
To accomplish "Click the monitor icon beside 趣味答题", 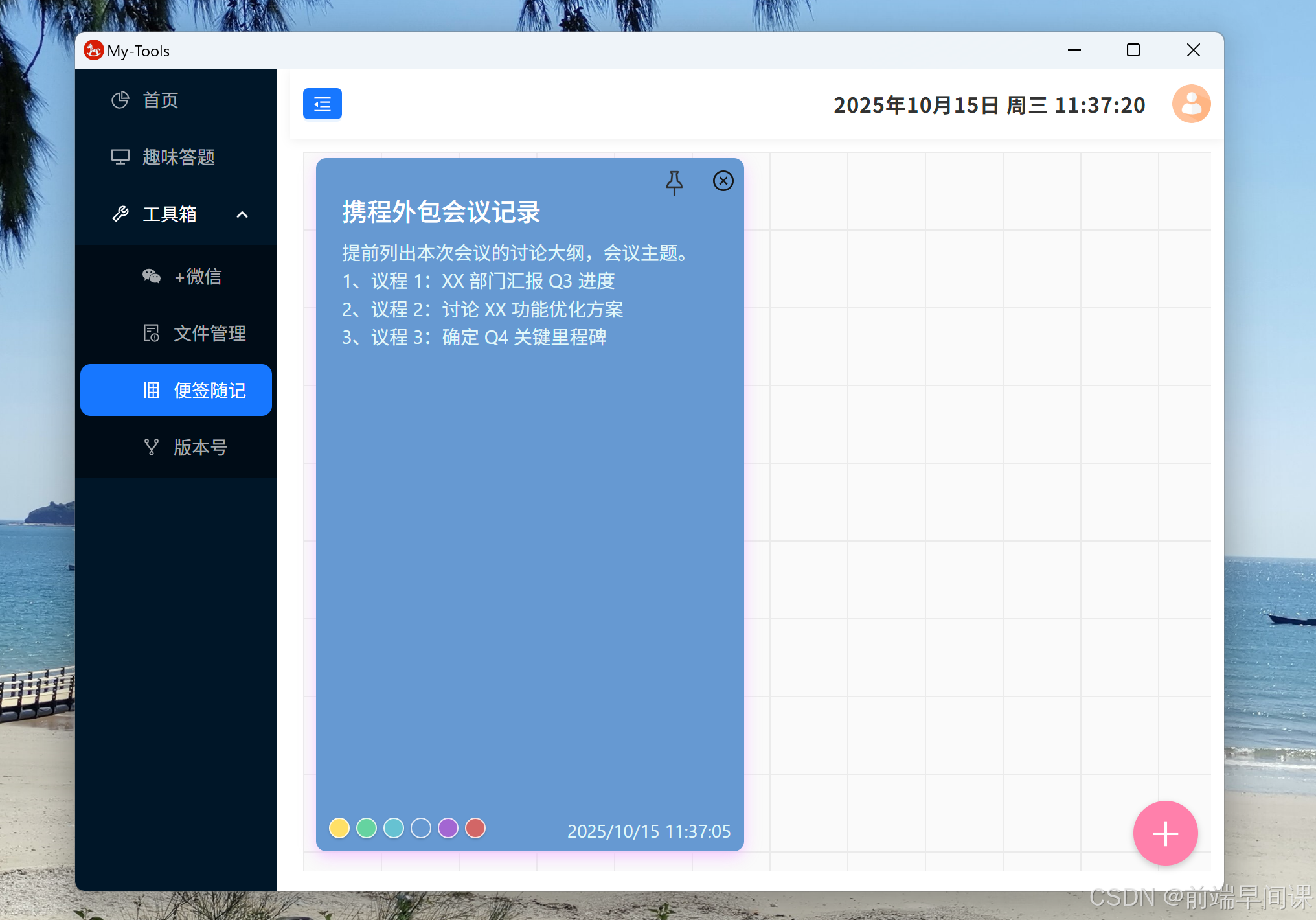I will [120, 157].
